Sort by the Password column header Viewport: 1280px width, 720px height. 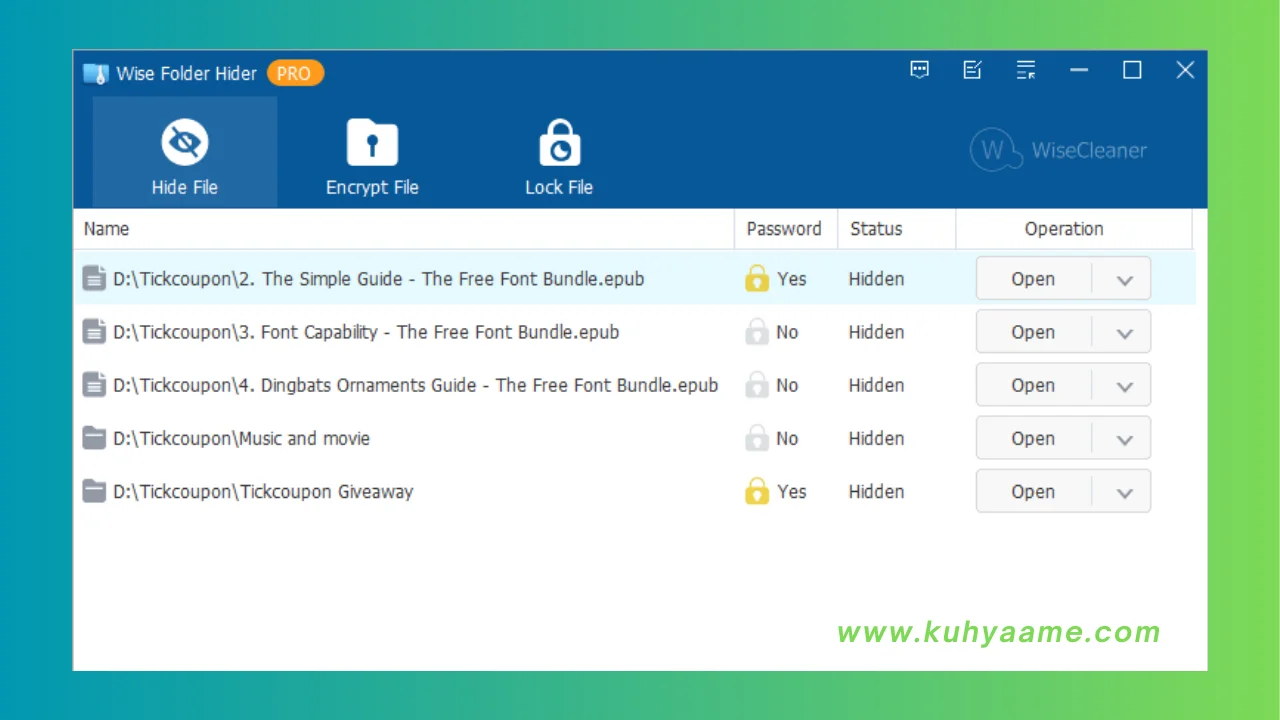785,229
